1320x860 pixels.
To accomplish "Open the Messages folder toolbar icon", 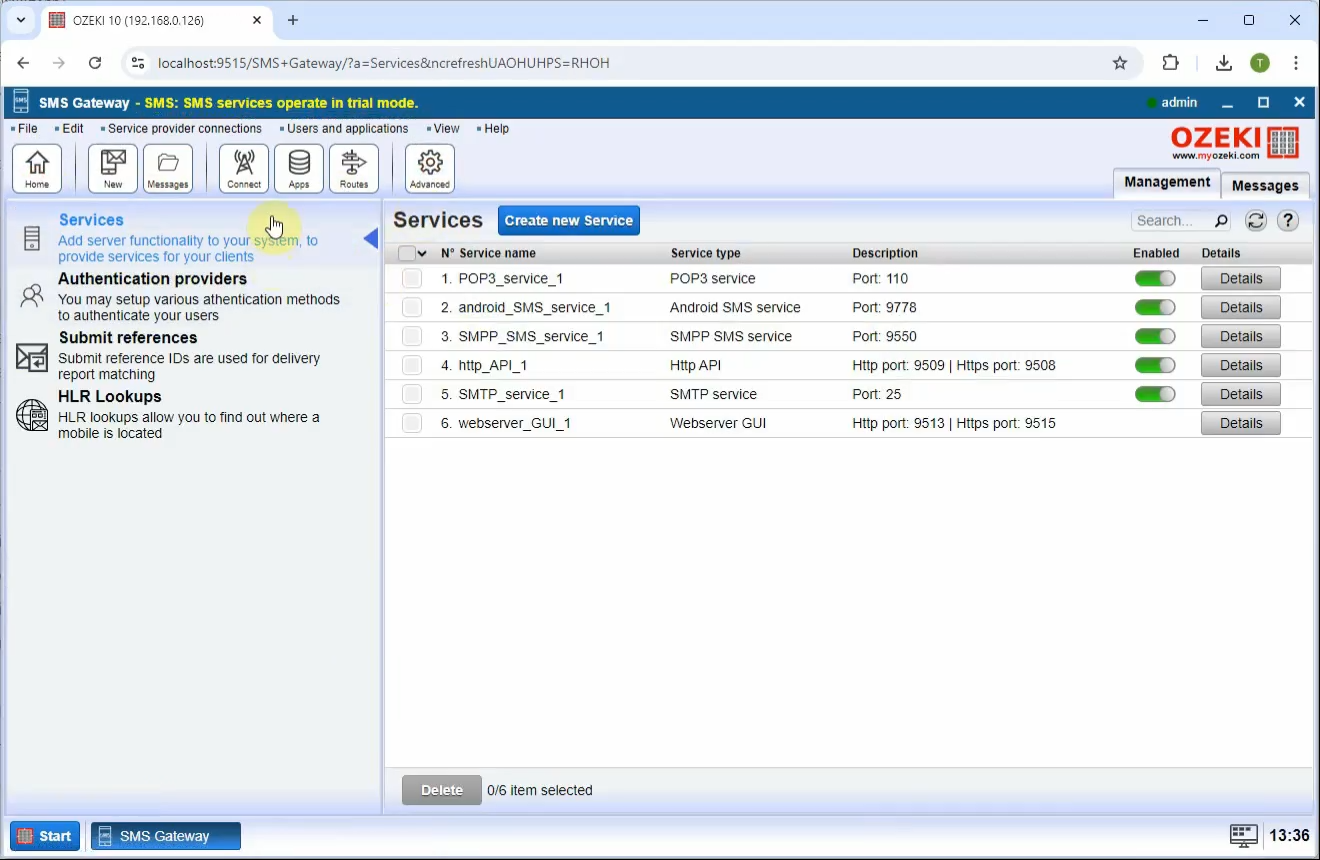I will (168, 168).
